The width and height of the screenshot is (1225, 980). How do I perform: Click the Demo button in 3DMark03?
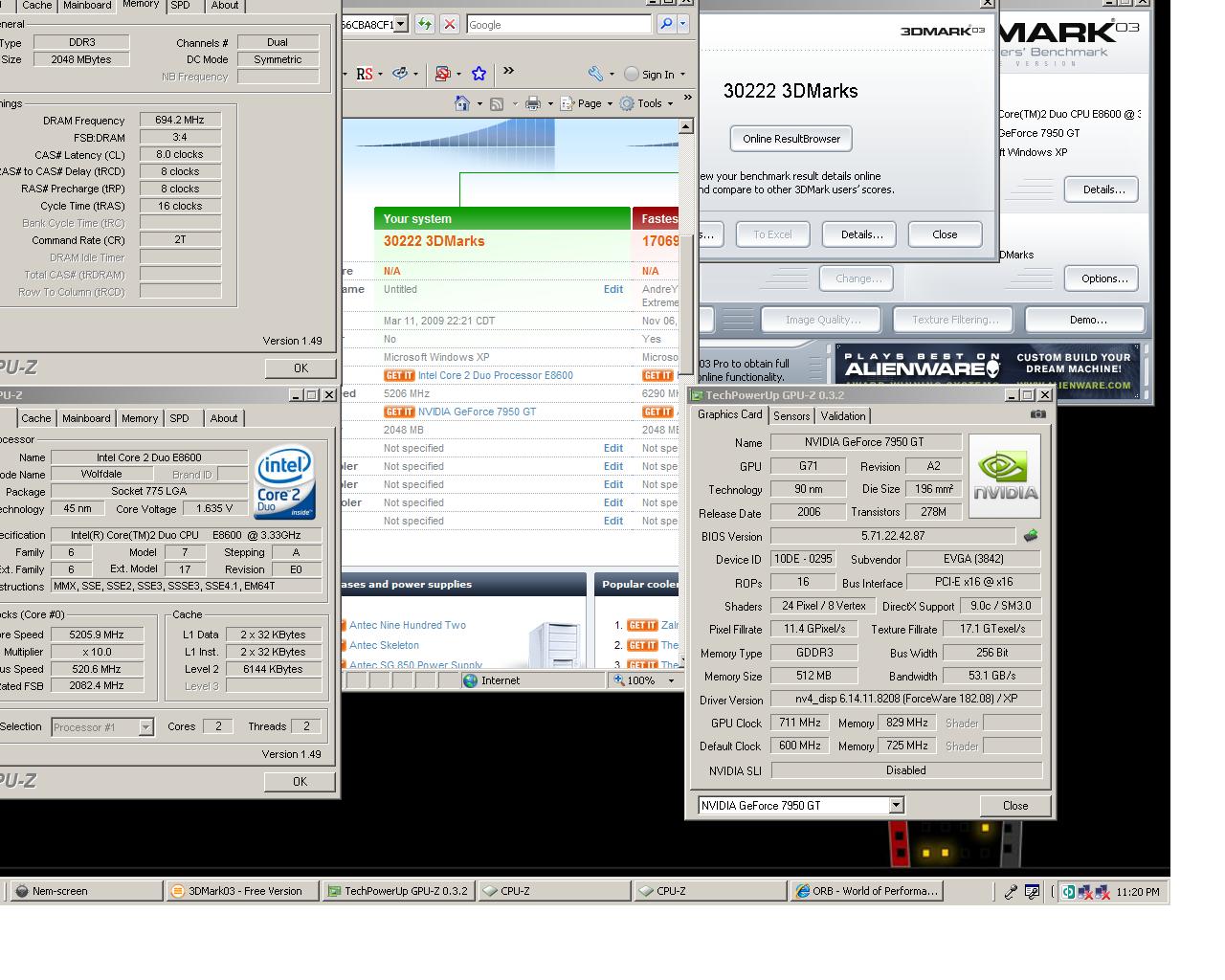pyautogui.click(x=1087, y=320)
